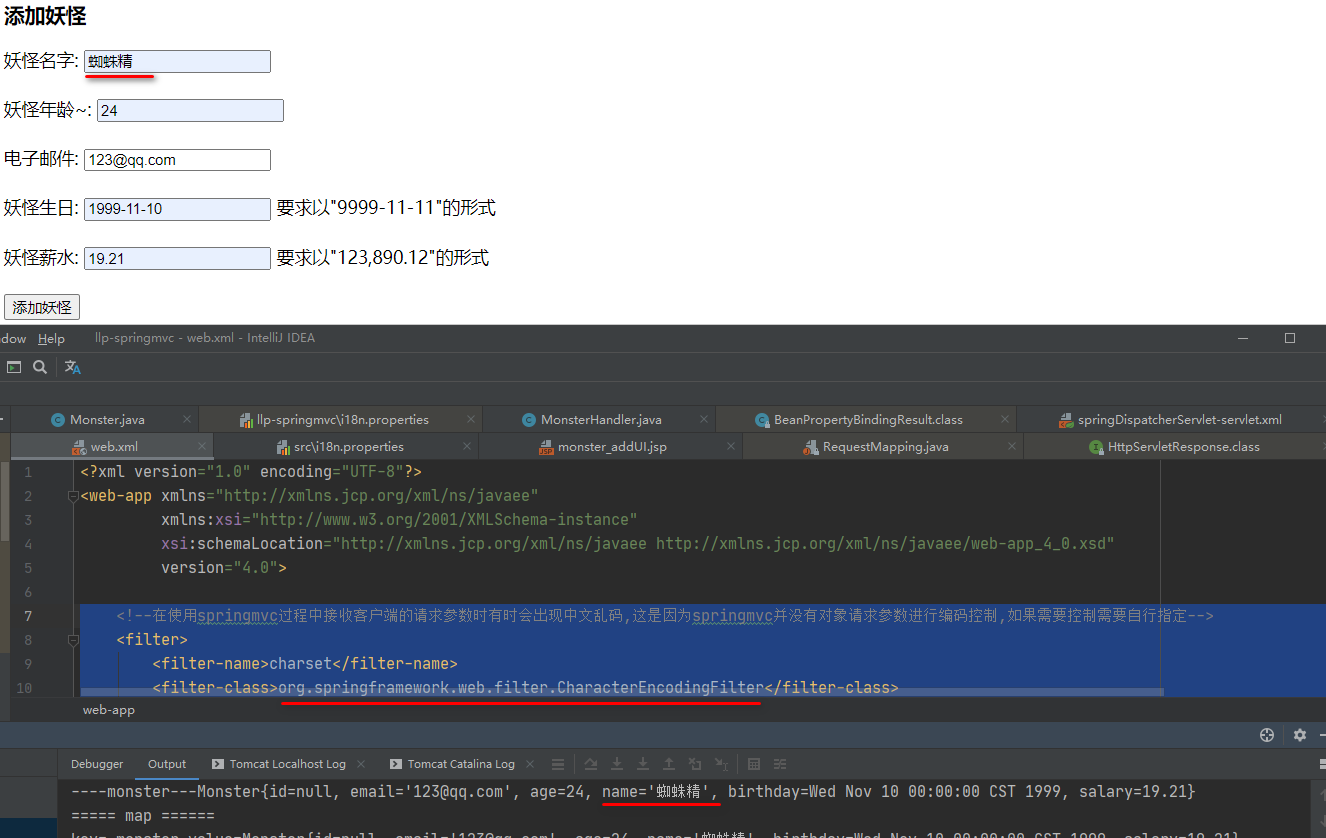Screen dimensions: 1326x838
Task: Click the xsi:schemaLocation attribute line
Action: coord(637,544)
